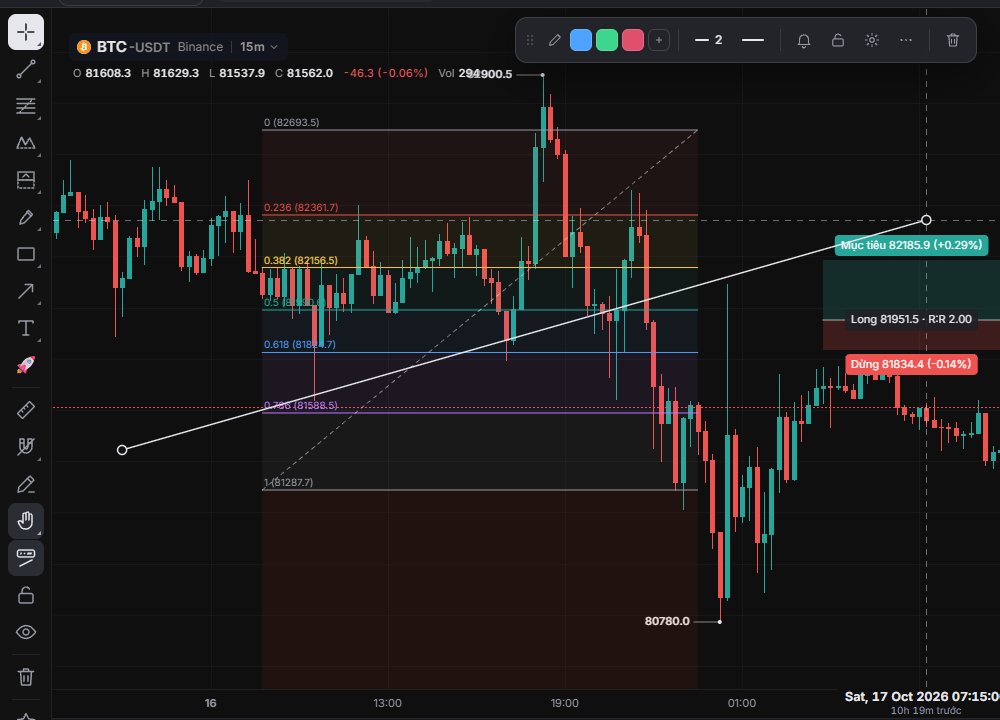Toggle the magnet snap mode
The image size is (1000, 720).
pos(26,446)
